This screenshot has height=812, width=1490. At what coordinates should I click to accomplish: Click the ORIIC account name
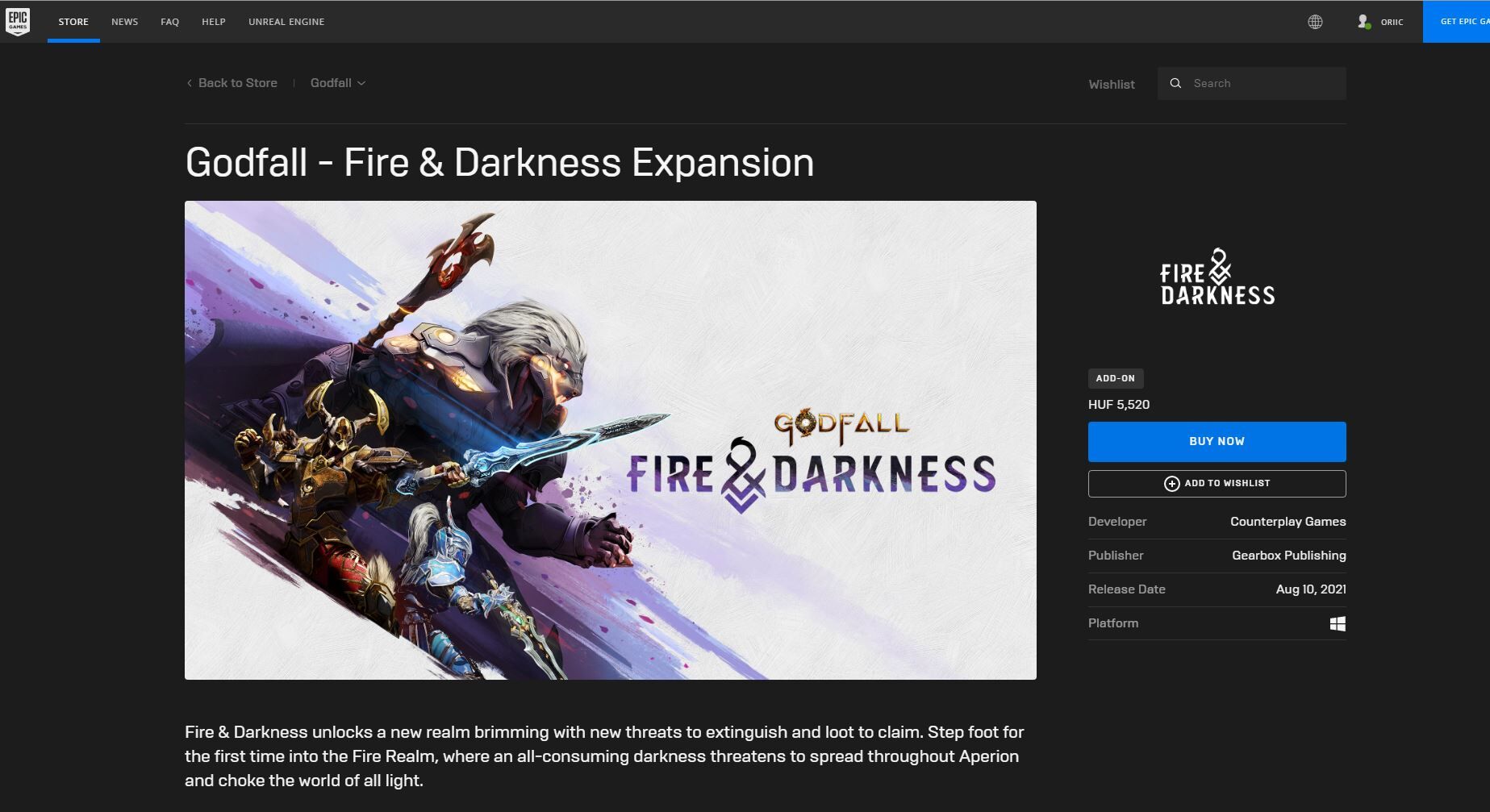(x=1392, y=22)
